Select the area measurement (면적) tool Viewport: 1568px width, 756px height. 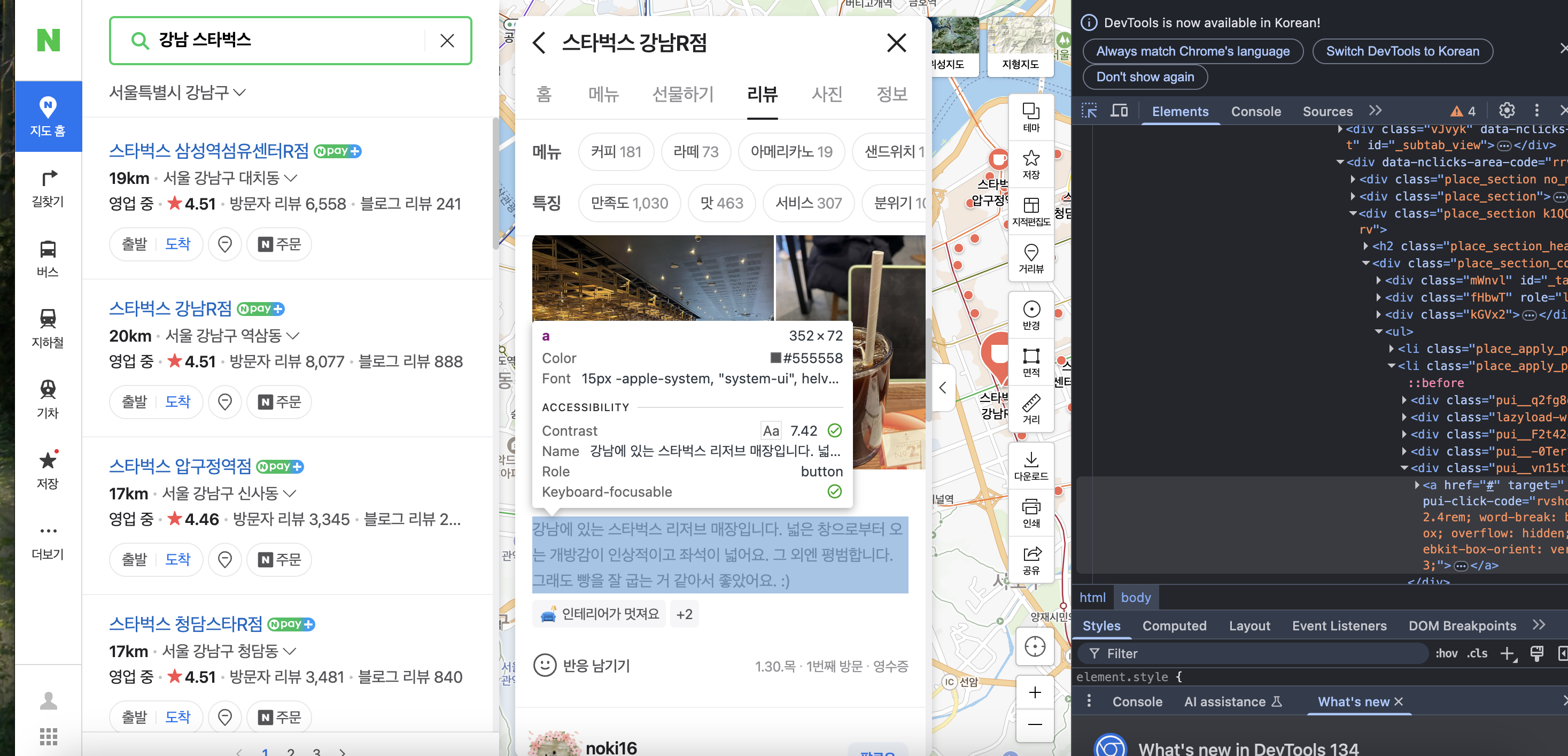click(1030, 362)
